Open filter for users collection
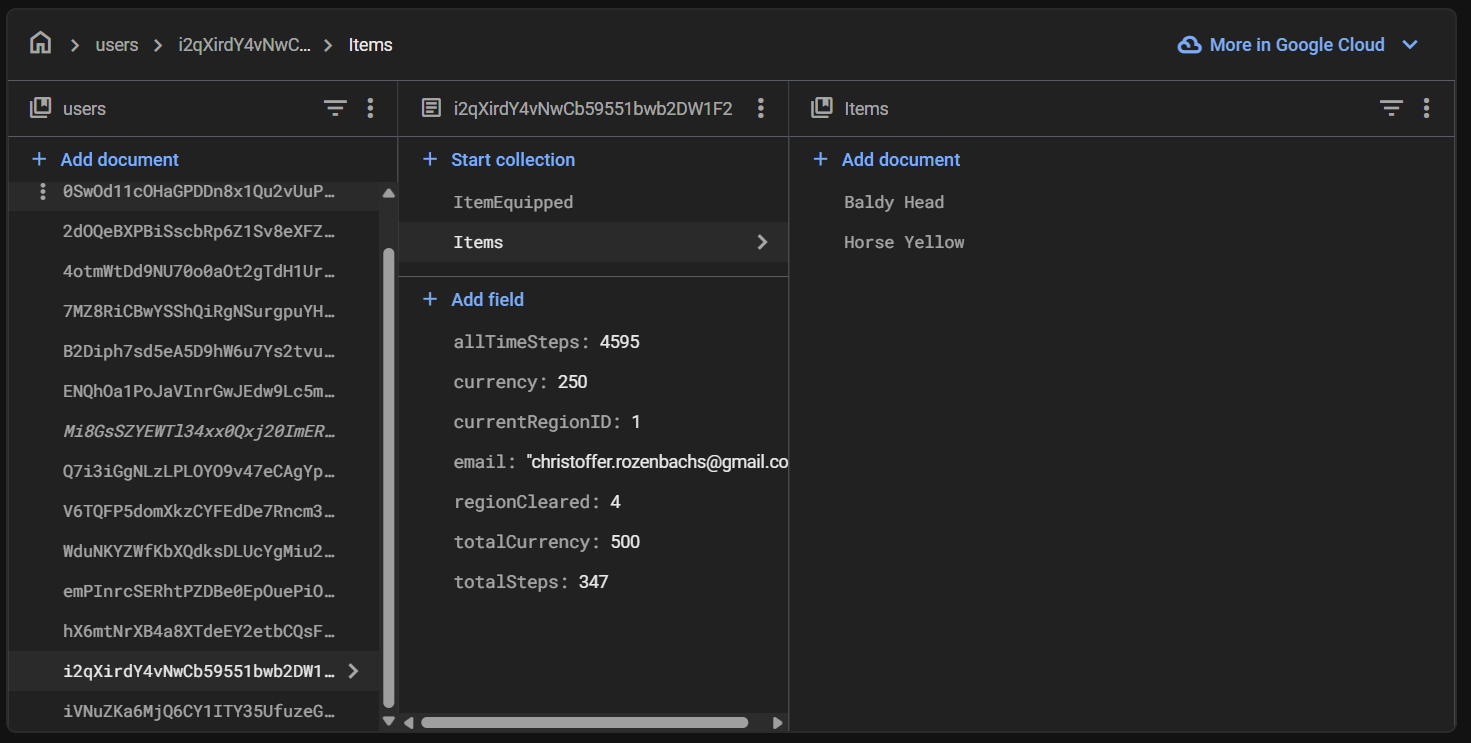Screen dimensions: 1471x743 tap(335, 108)
